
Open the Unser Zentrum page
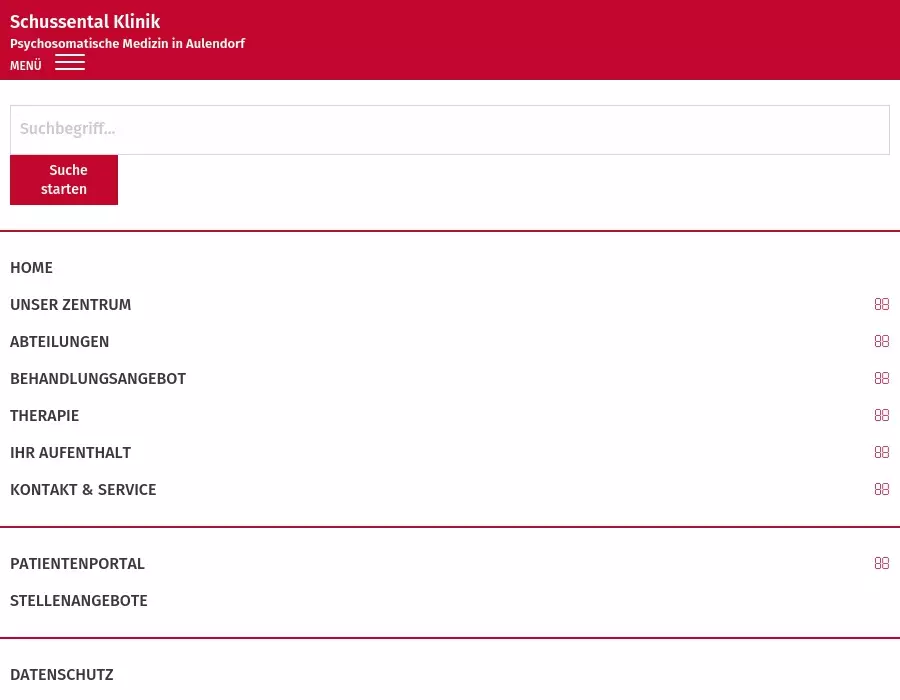[x=71, y=305]
